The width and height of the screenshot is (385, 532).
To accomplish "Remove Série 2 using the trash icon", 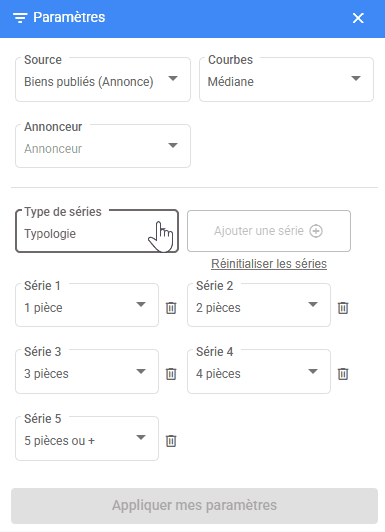I will (343, 308).
